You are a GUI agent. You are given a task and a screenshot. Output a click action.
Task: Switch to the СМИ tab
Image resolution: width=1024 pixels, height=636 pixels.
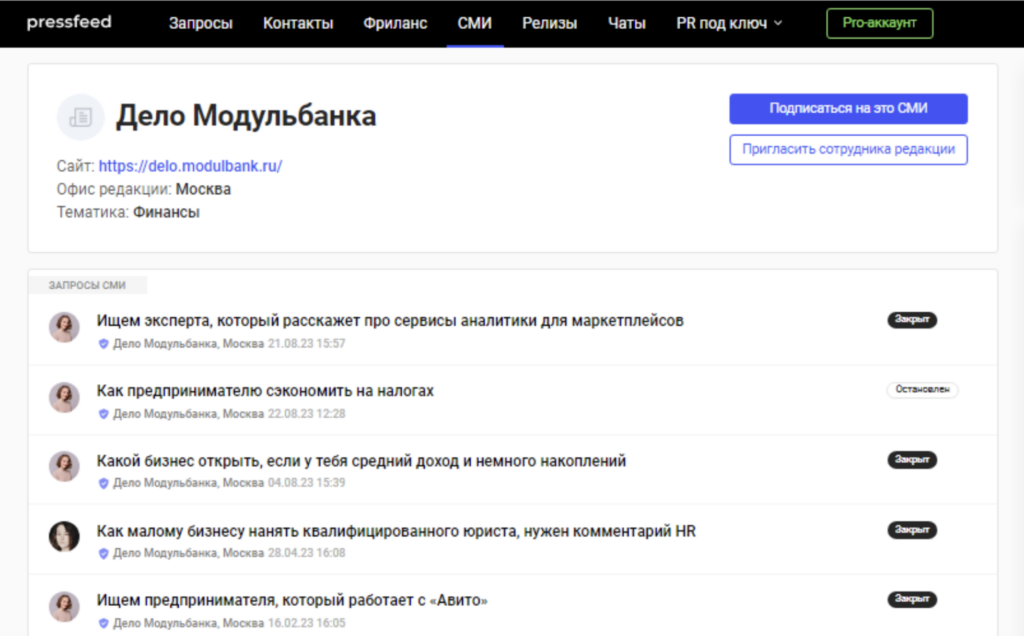[474, 23]
